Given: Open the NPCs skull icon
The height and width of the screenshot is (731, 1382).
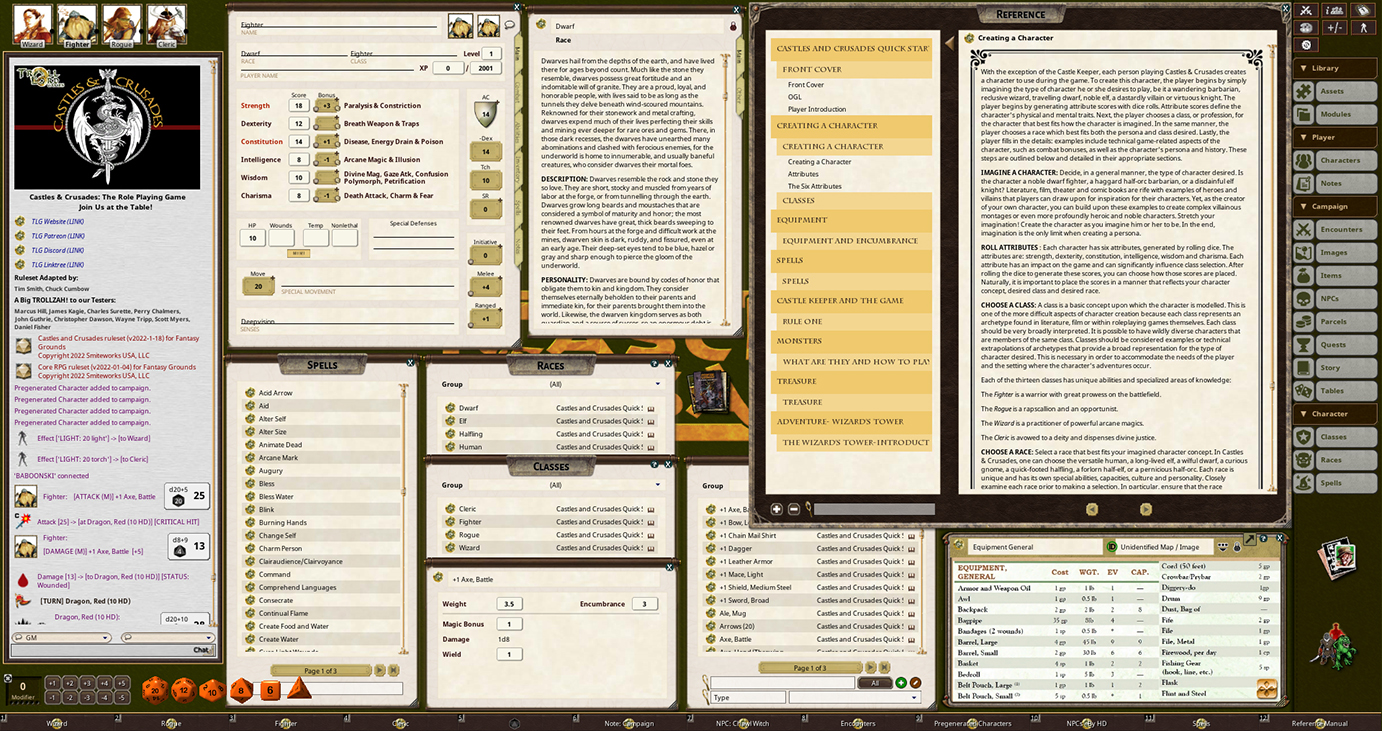Looking at the screenshot, I should click(x=1304, y=298).
